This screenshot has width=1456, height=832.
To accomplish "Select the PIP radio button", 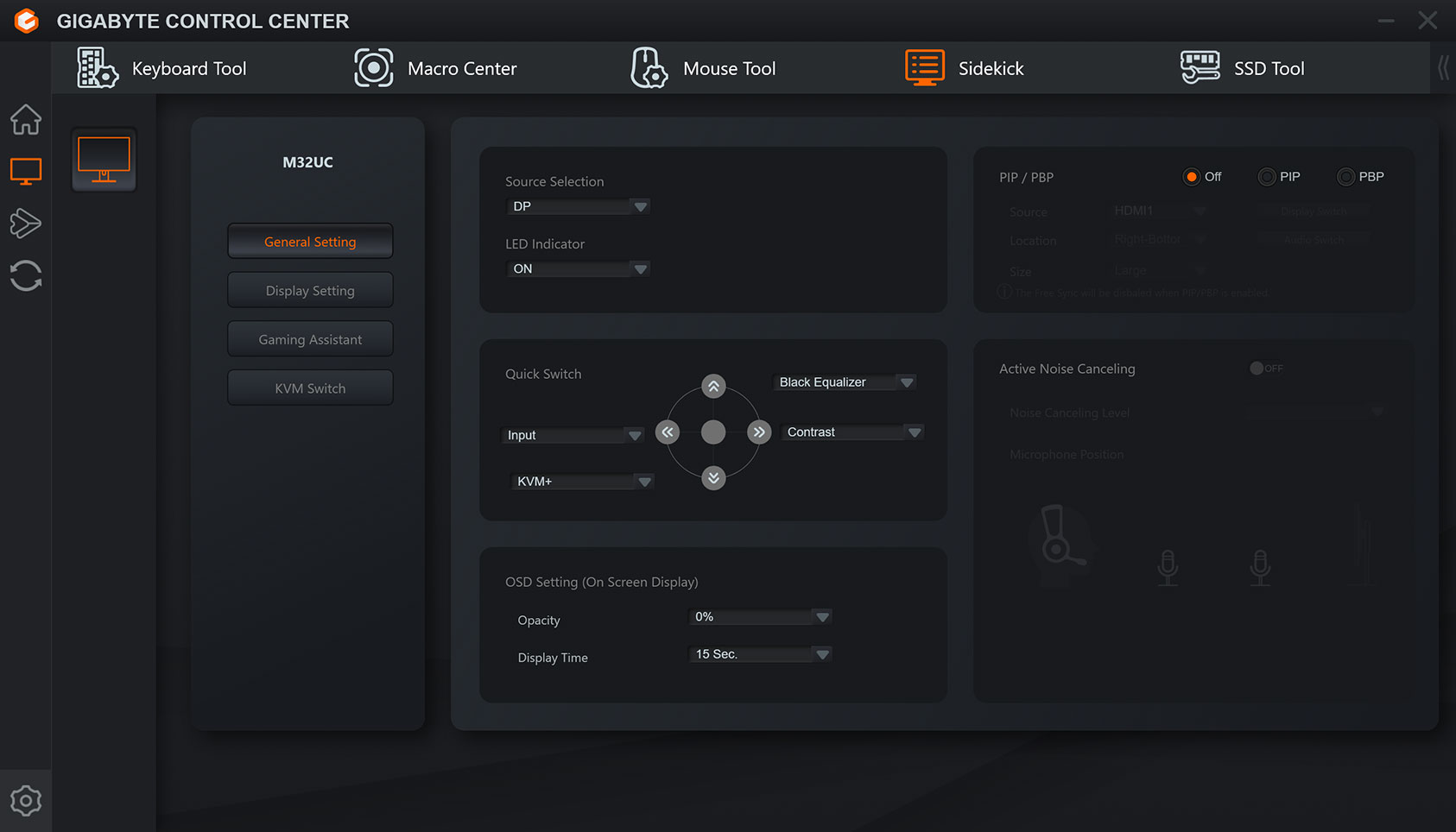I will click(1267, 177).
